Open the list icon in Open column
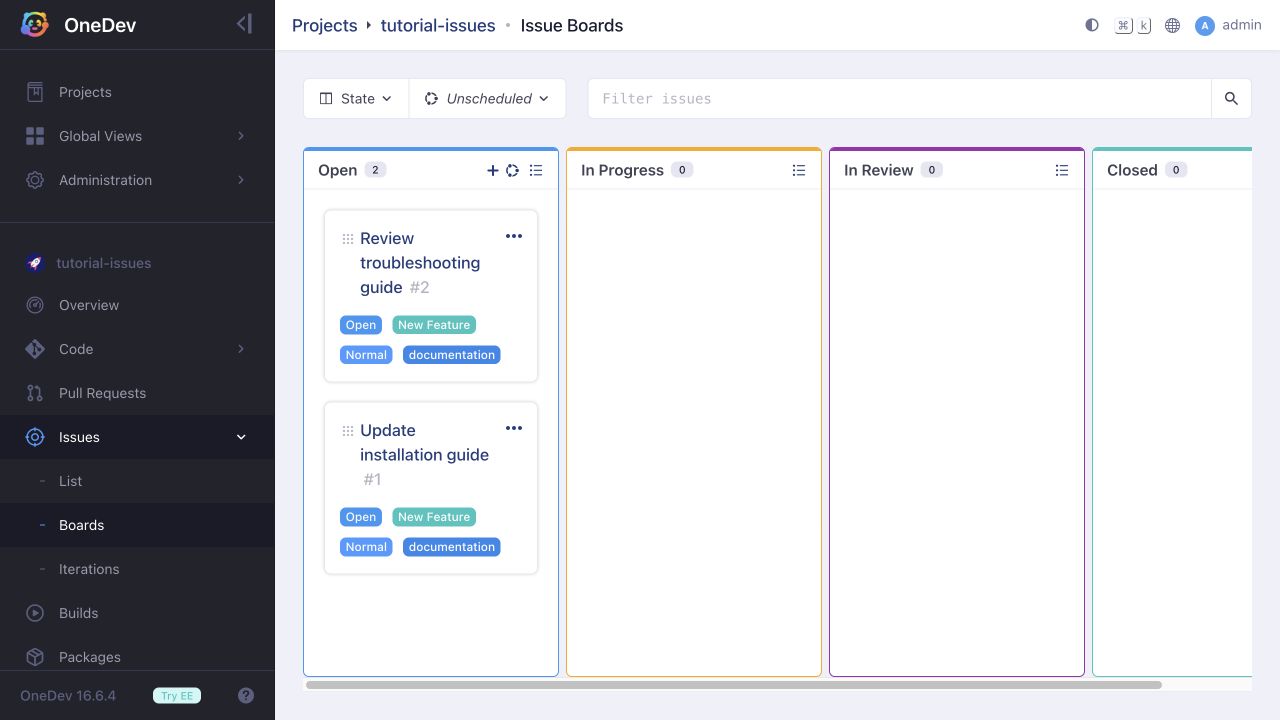This screenshot has width=1280, height=720. coord(536,170)
